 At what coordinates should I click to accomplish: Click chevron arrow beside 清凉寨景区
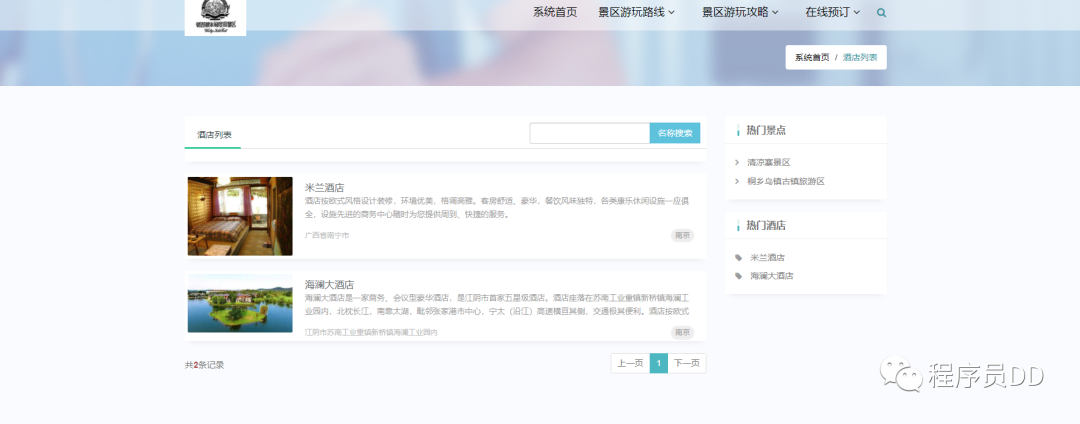(738, 162)
